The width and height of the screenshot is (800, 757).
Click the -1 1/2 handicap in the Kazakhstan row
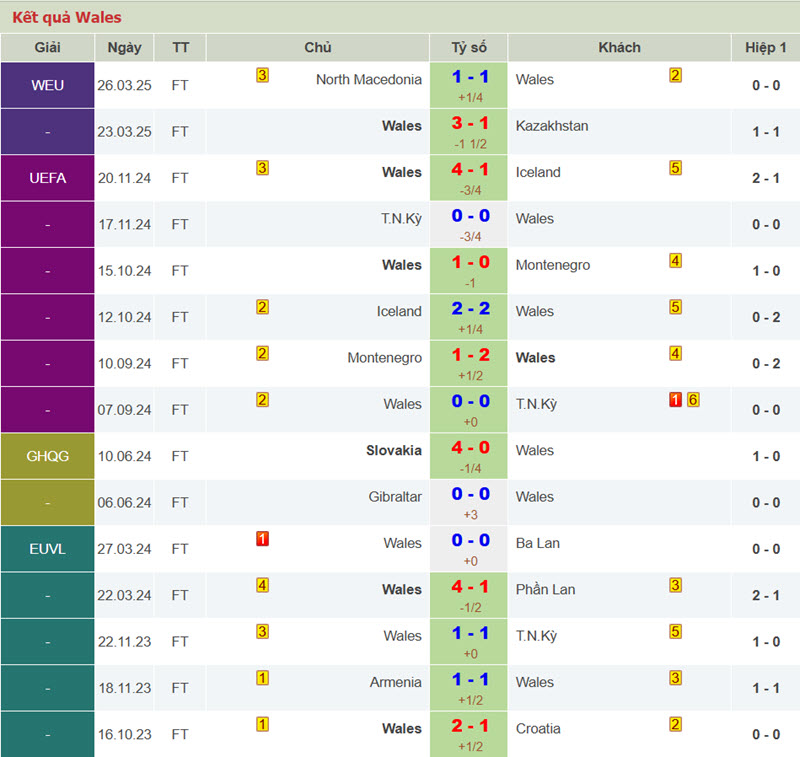[x=470, y=144]
